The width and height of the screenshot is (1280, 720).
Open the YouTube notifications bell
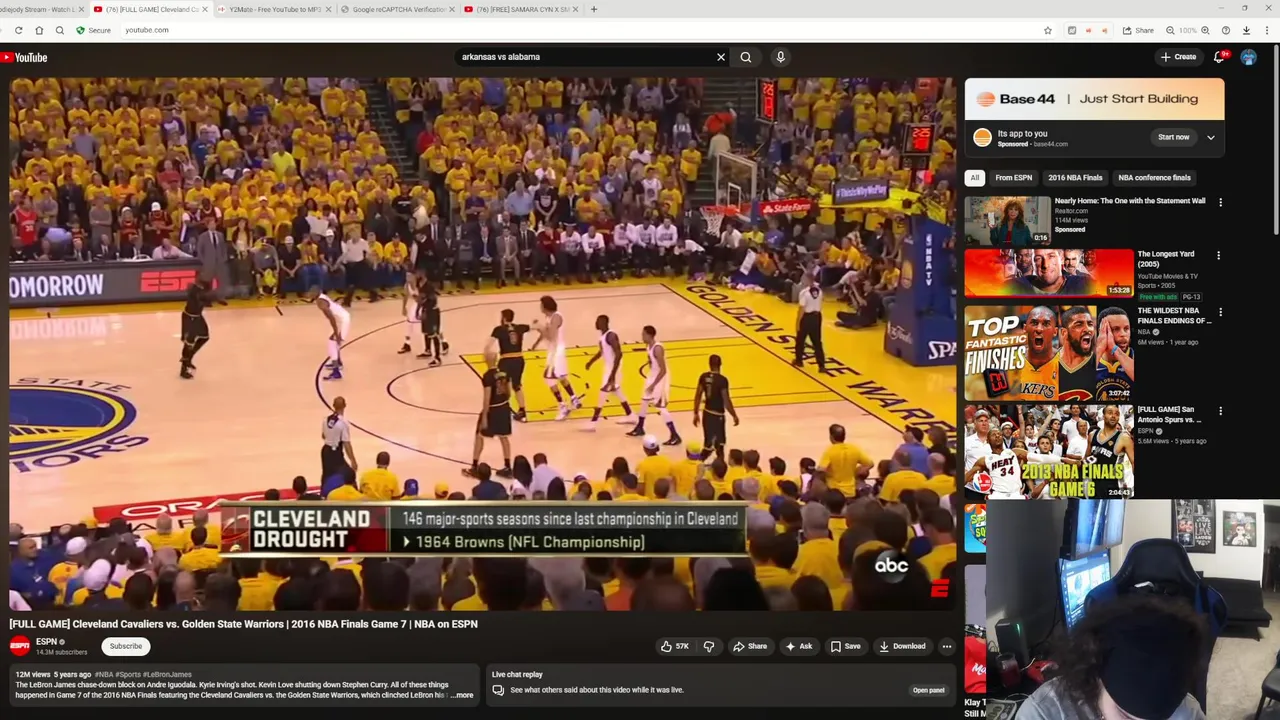pyautogui.click(x=1219, y=57)
